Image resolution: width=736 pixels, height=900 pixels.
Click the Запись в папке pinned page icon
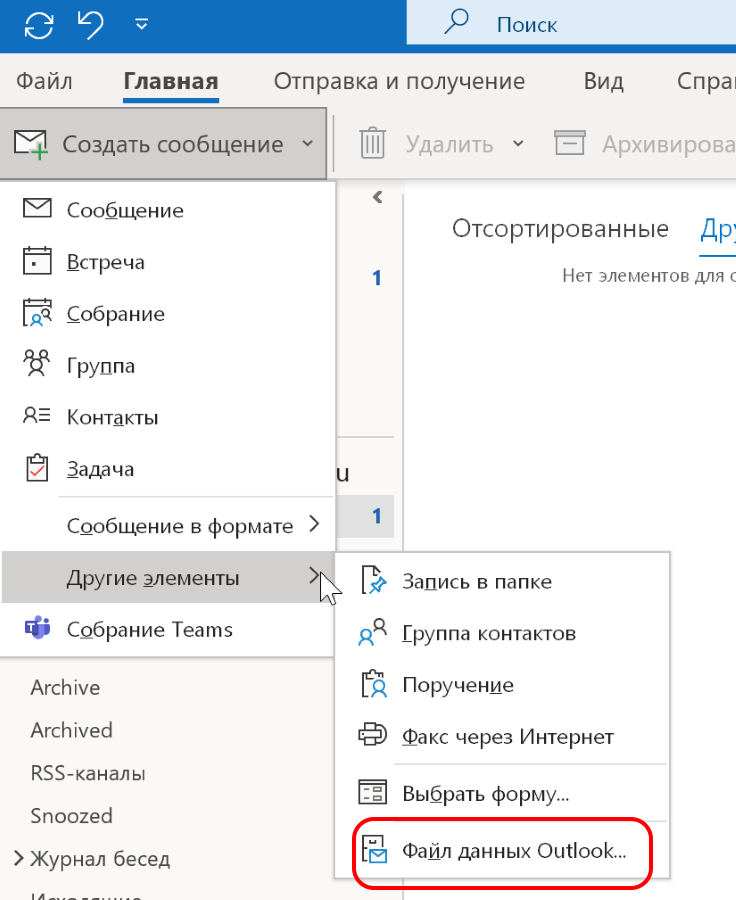coord(373,580)
